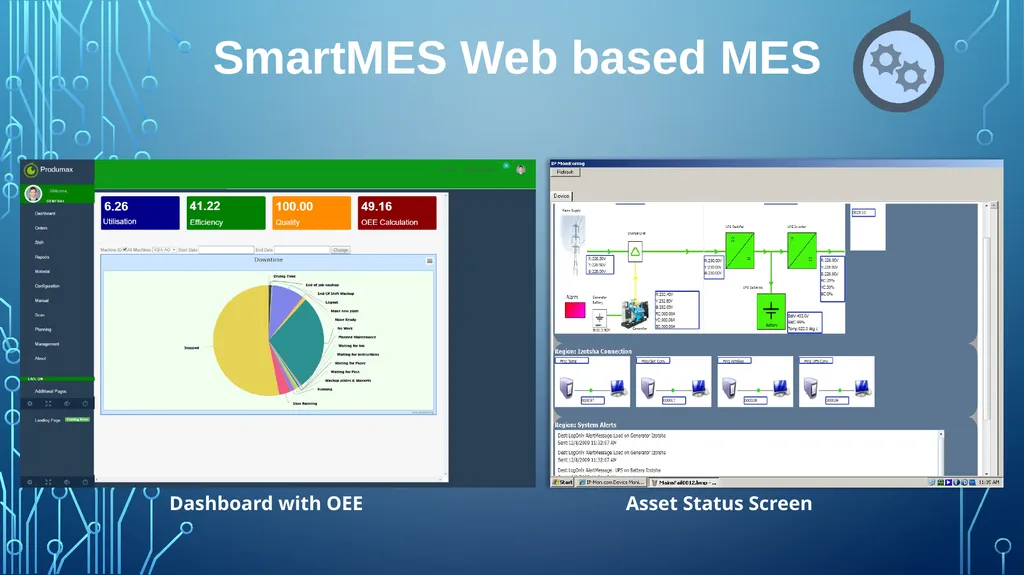1024x575 pixels.
Task: Click the Change button
Action: click(341, 250)
